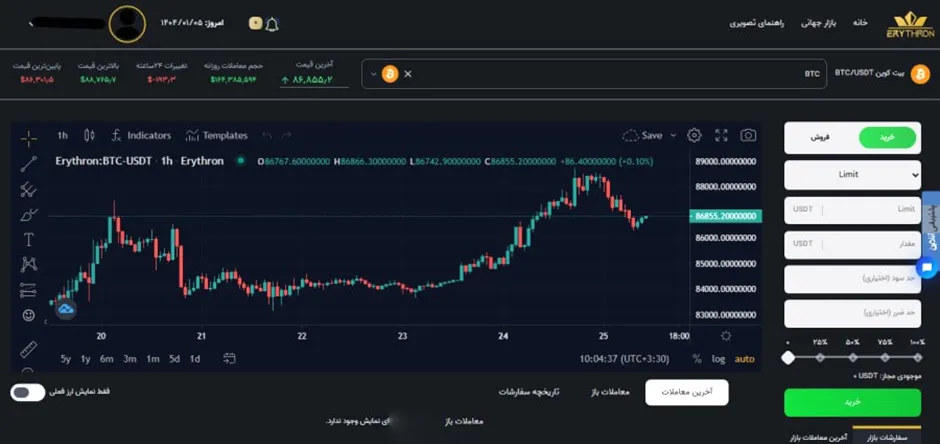Image resolution: width=940 pixels, height=444 pixels.
Task: Select the text annotation tool
Action: [x=28, y=240]
